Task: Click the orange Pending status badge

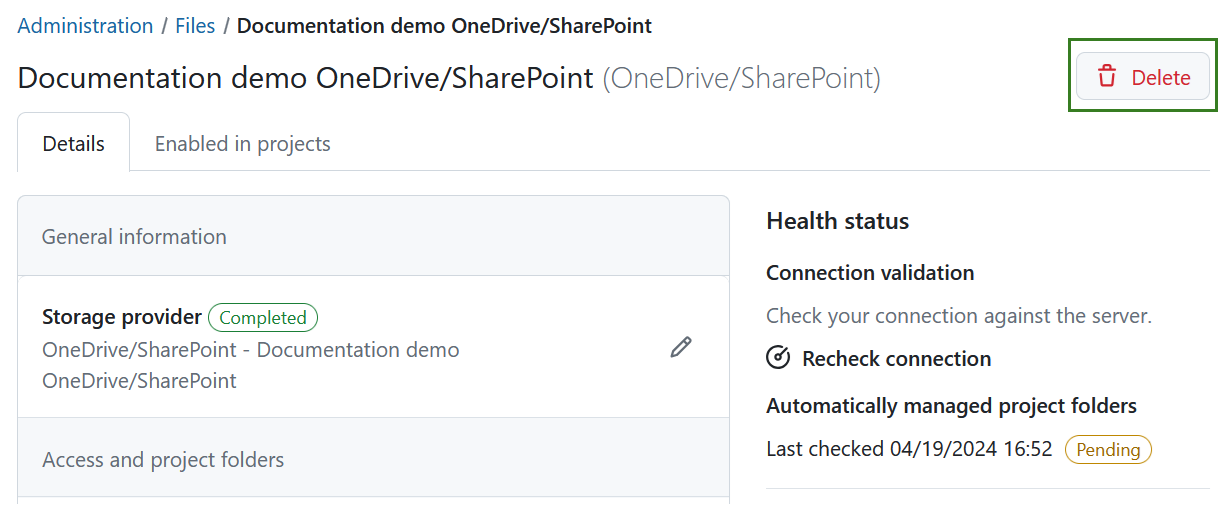Action: (1108, 450)
